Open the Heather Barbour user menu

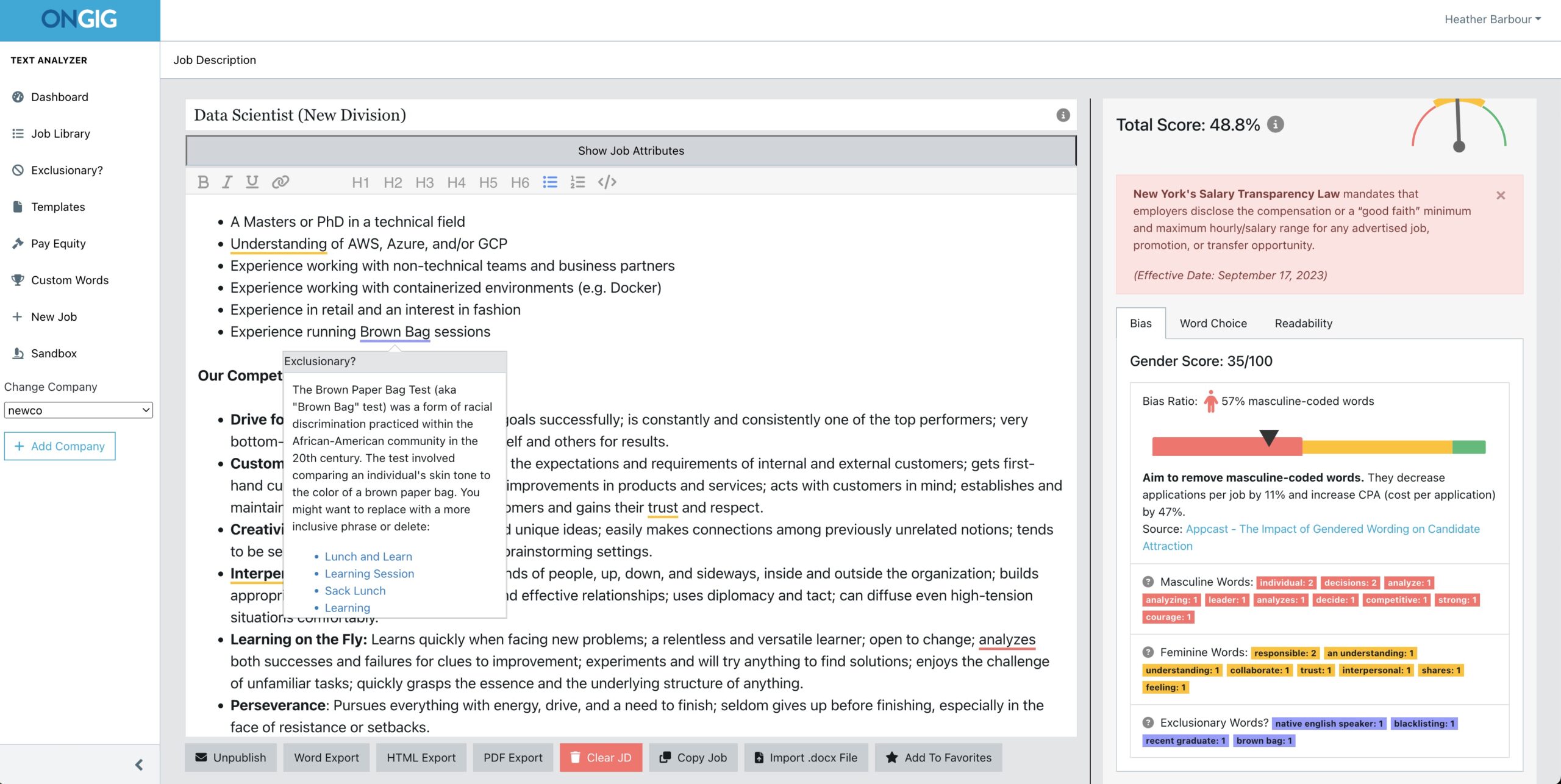(1493, 20)
